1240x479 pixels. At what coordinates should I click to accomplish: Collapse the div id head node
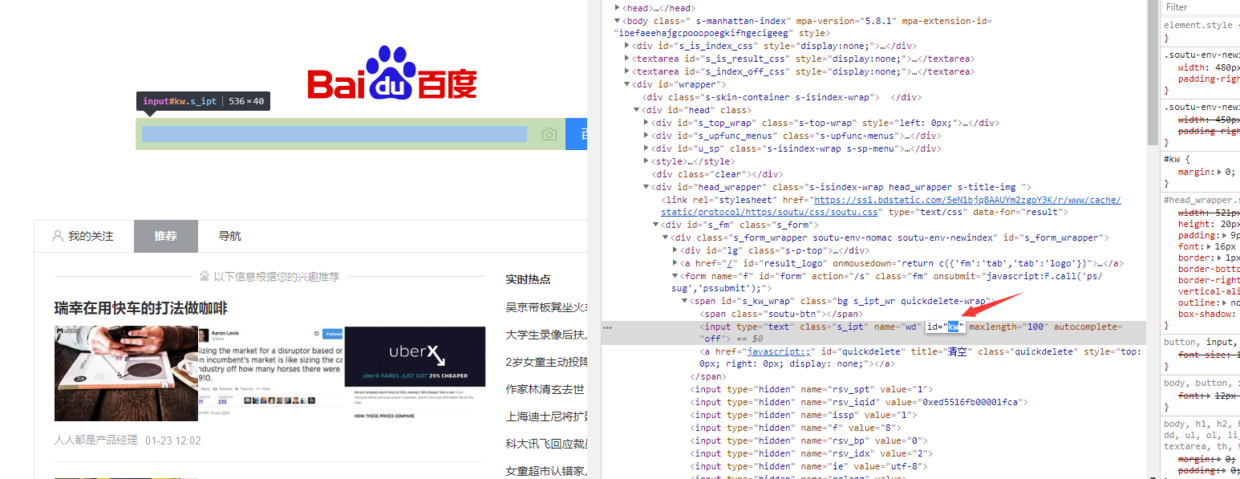pos(637,110)
